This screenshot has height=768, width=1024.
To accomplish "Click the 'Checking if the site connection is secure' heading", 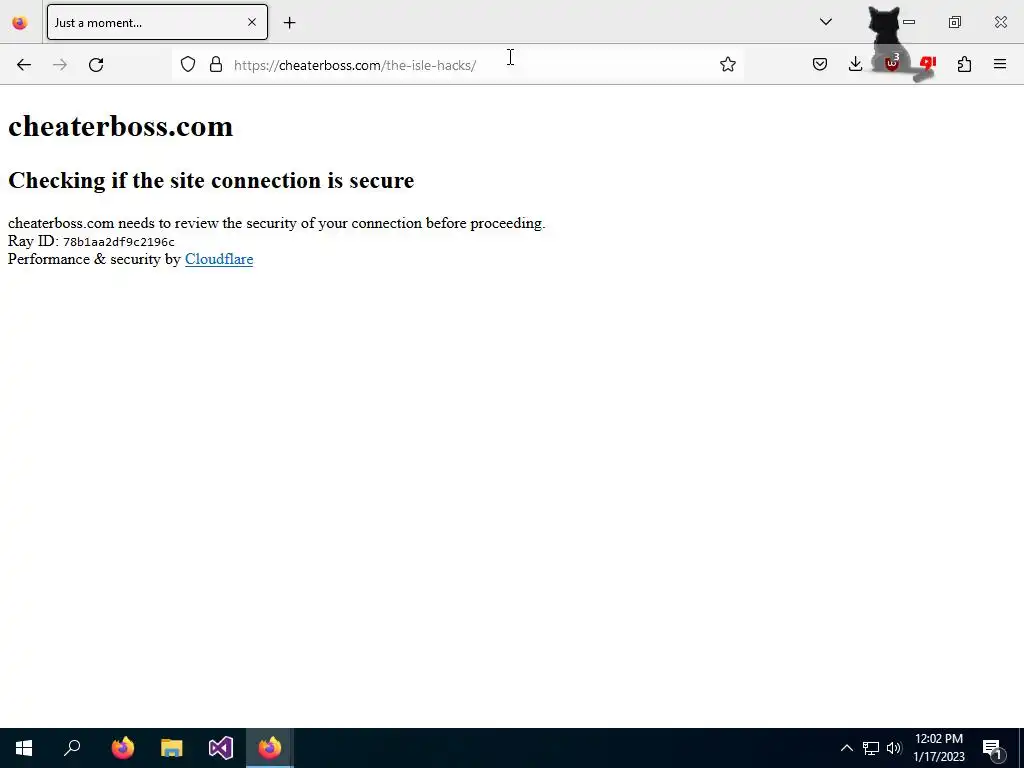I will [x=211, y=180].
